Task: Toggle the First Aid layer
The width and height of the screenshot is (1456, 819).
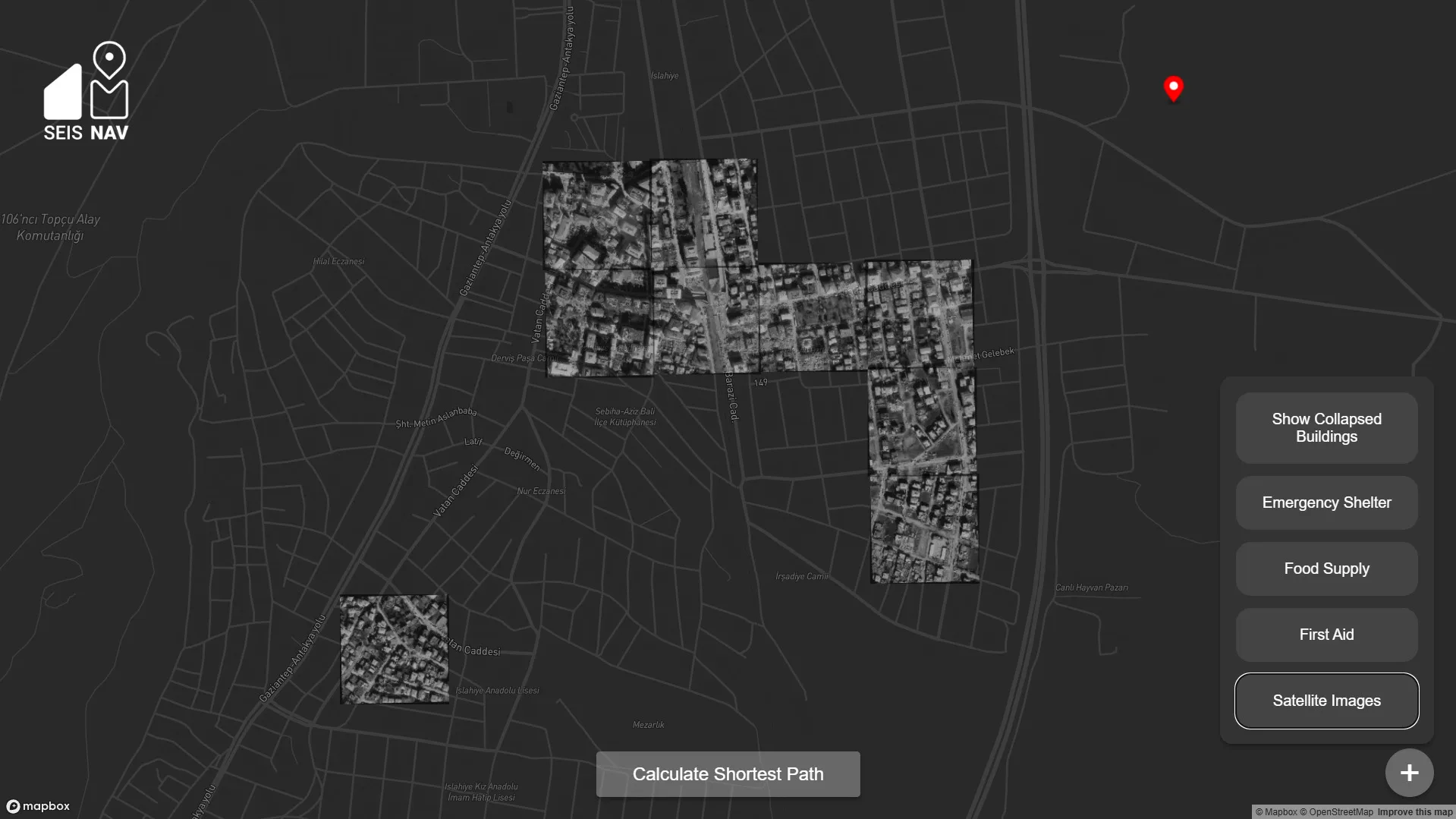Action: pos(1326,635)
